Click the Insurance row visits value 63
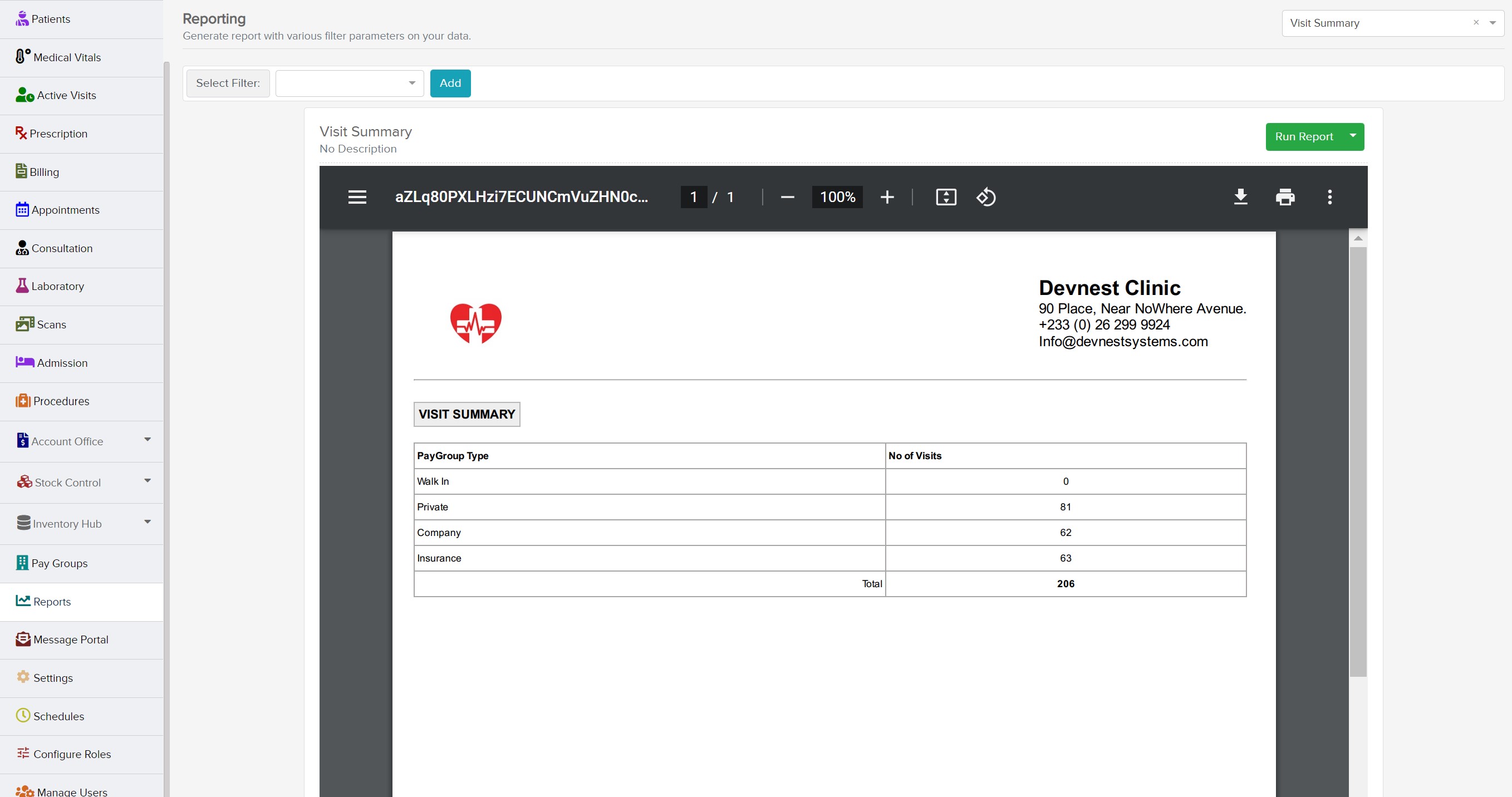 pyautogui.click(x=1066, y=558)
